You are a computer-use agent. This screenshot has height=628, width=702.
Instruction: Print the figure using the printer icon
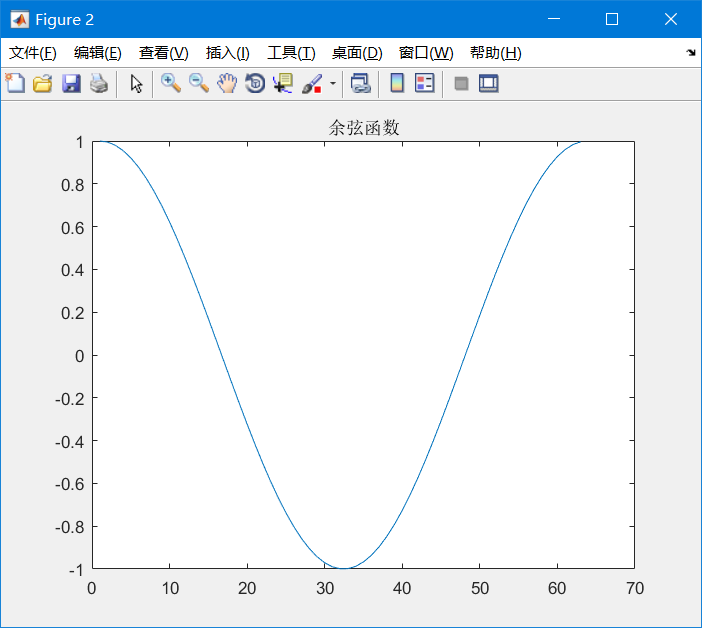coord(99,83)
